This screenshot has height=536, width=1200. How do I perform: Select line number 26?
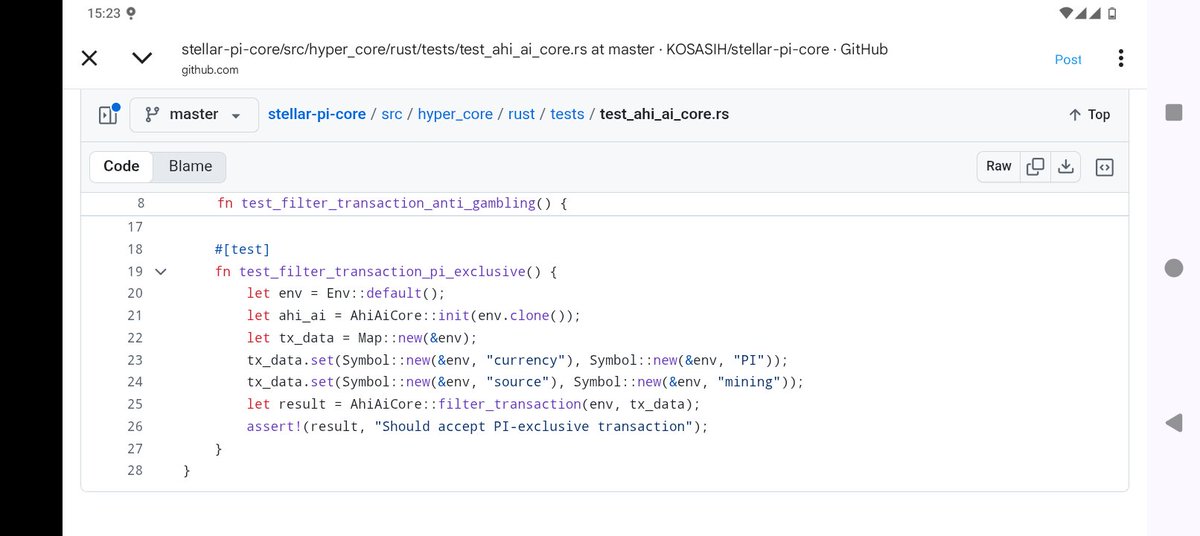pos(135,426)
